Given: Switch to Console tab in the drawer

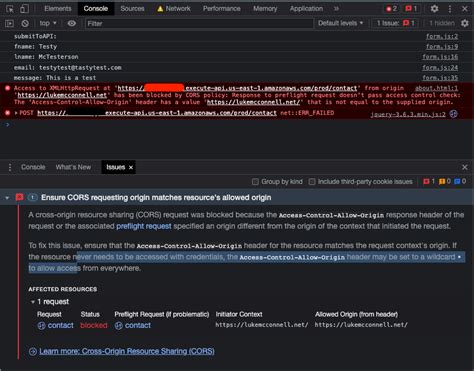Looking at the screenshot, I should pos(33,167).
